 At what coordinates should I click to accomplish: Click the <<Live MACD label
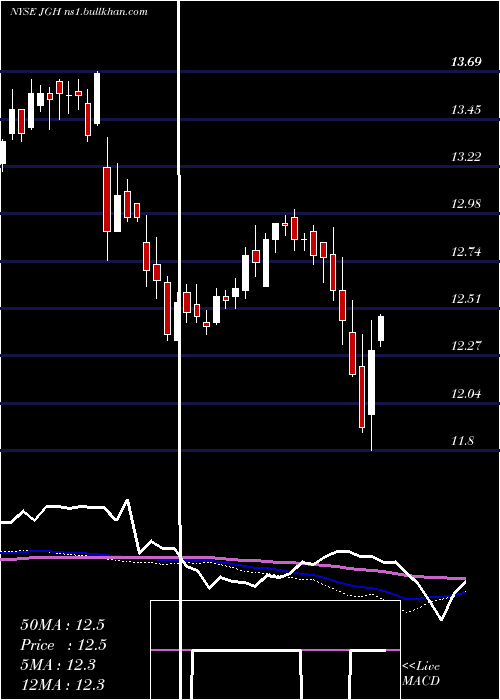click(421, 673)
